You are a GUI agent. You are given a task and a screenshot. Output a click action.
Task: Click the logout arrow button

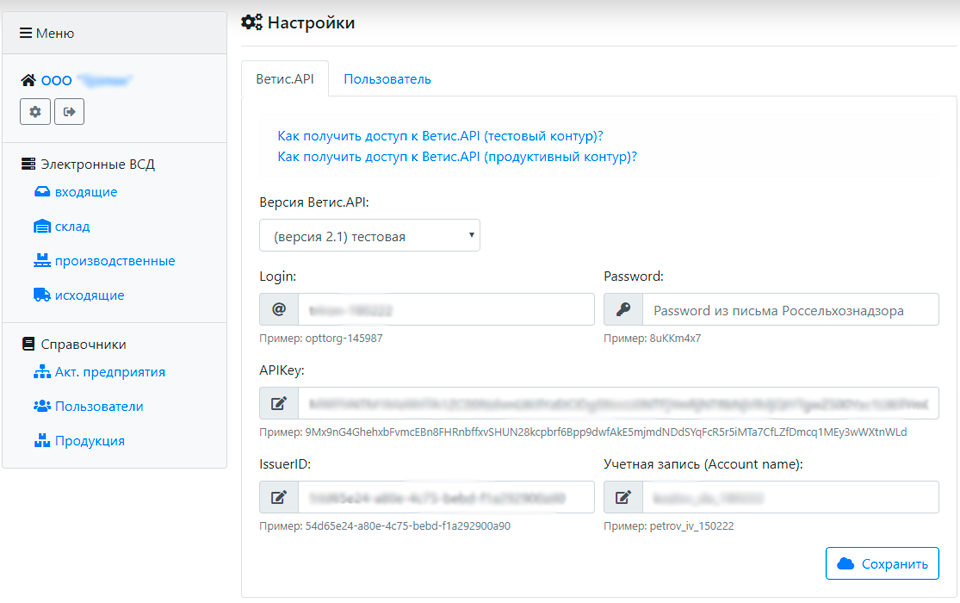click(x=69, y=111)
